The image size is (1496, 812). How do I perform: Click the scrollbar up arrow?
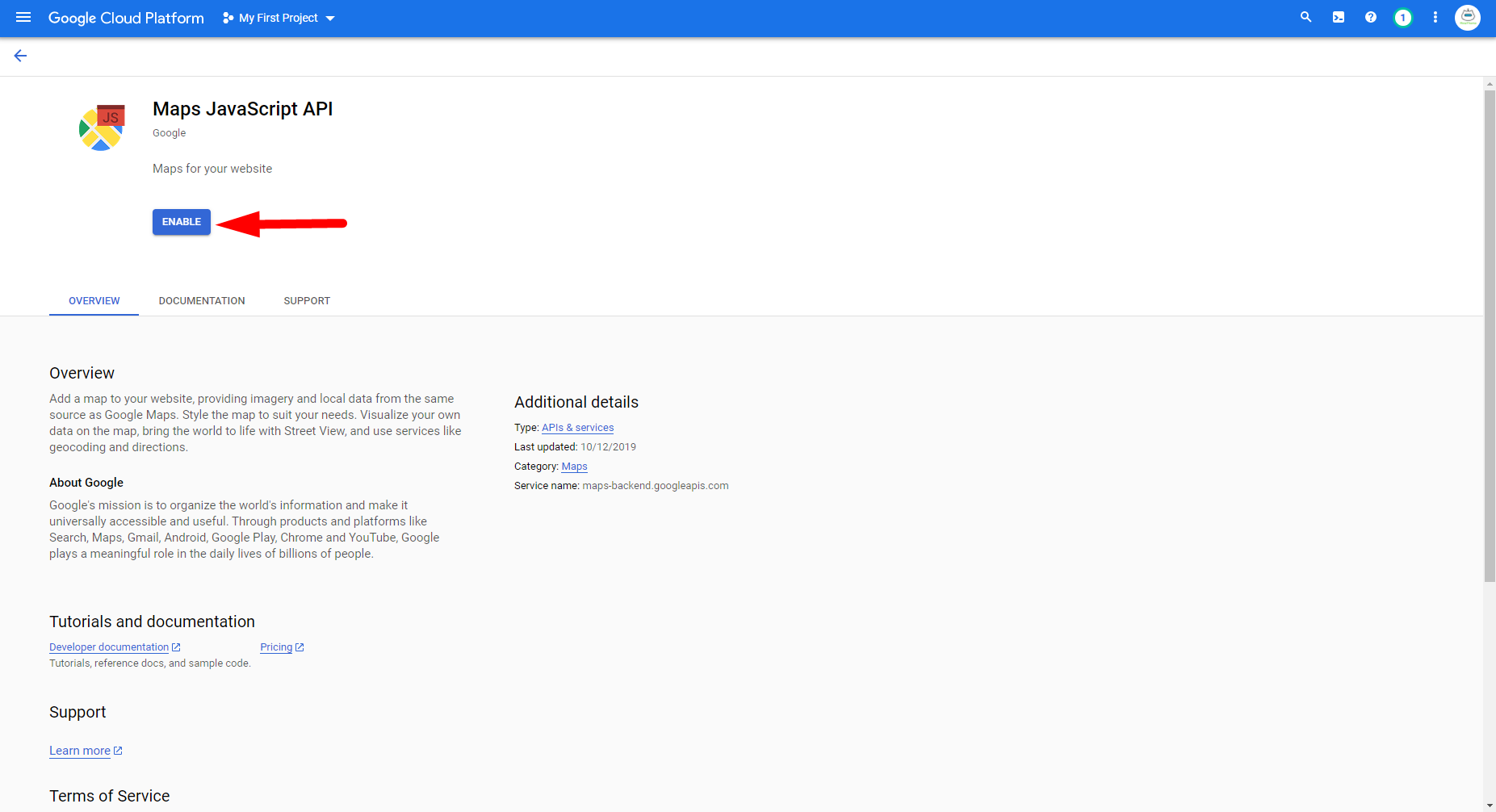[1490, 83]
